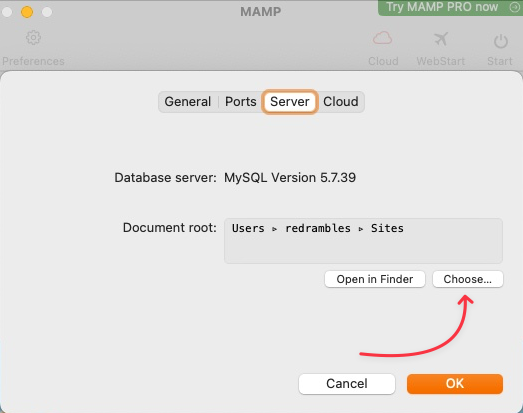Click the MySQL Version 5.7.39 text

[290, 177]
